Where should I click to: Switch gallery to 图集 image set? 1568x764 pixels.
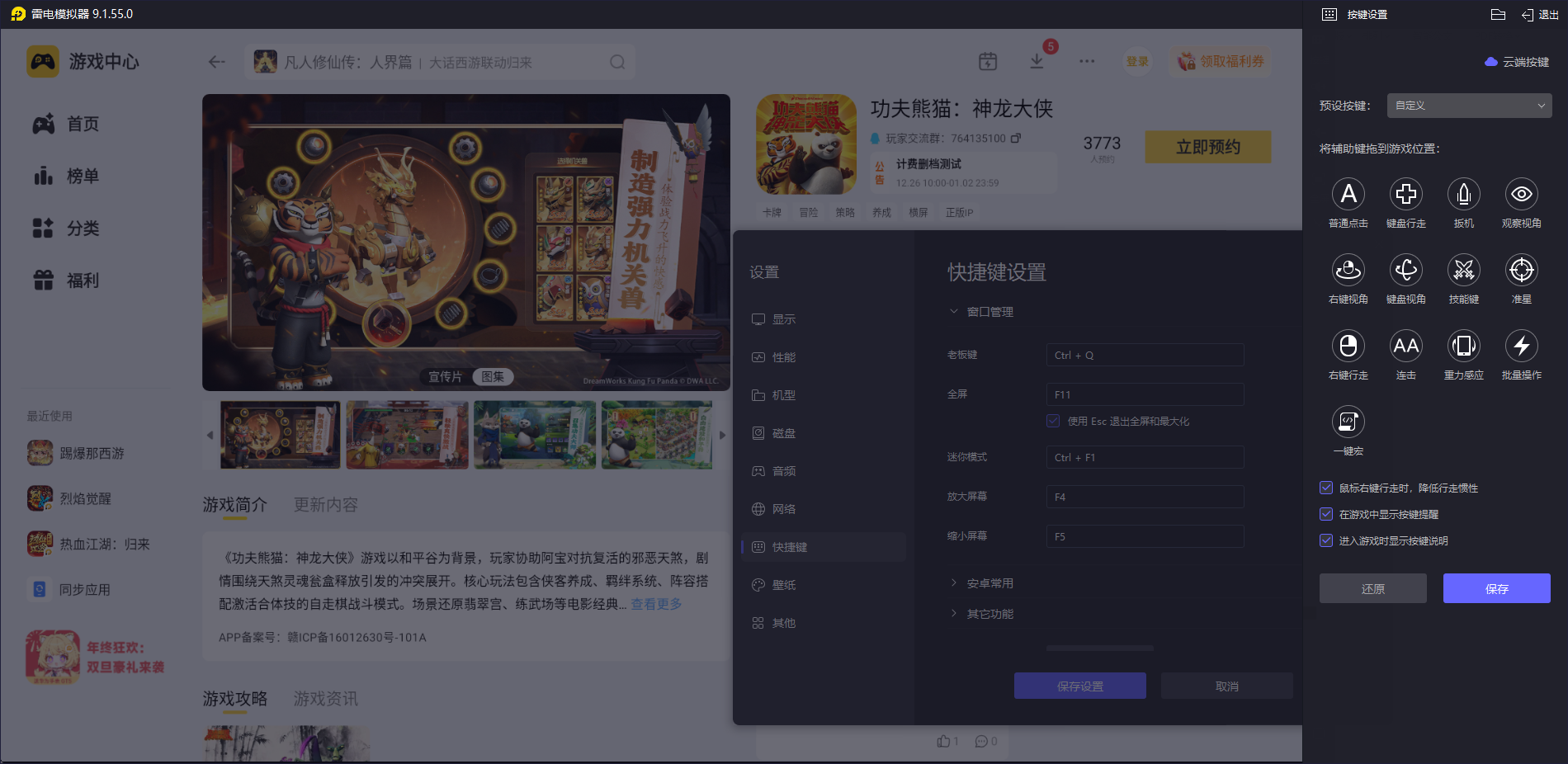pyautogui.click(x=493, y=376)
